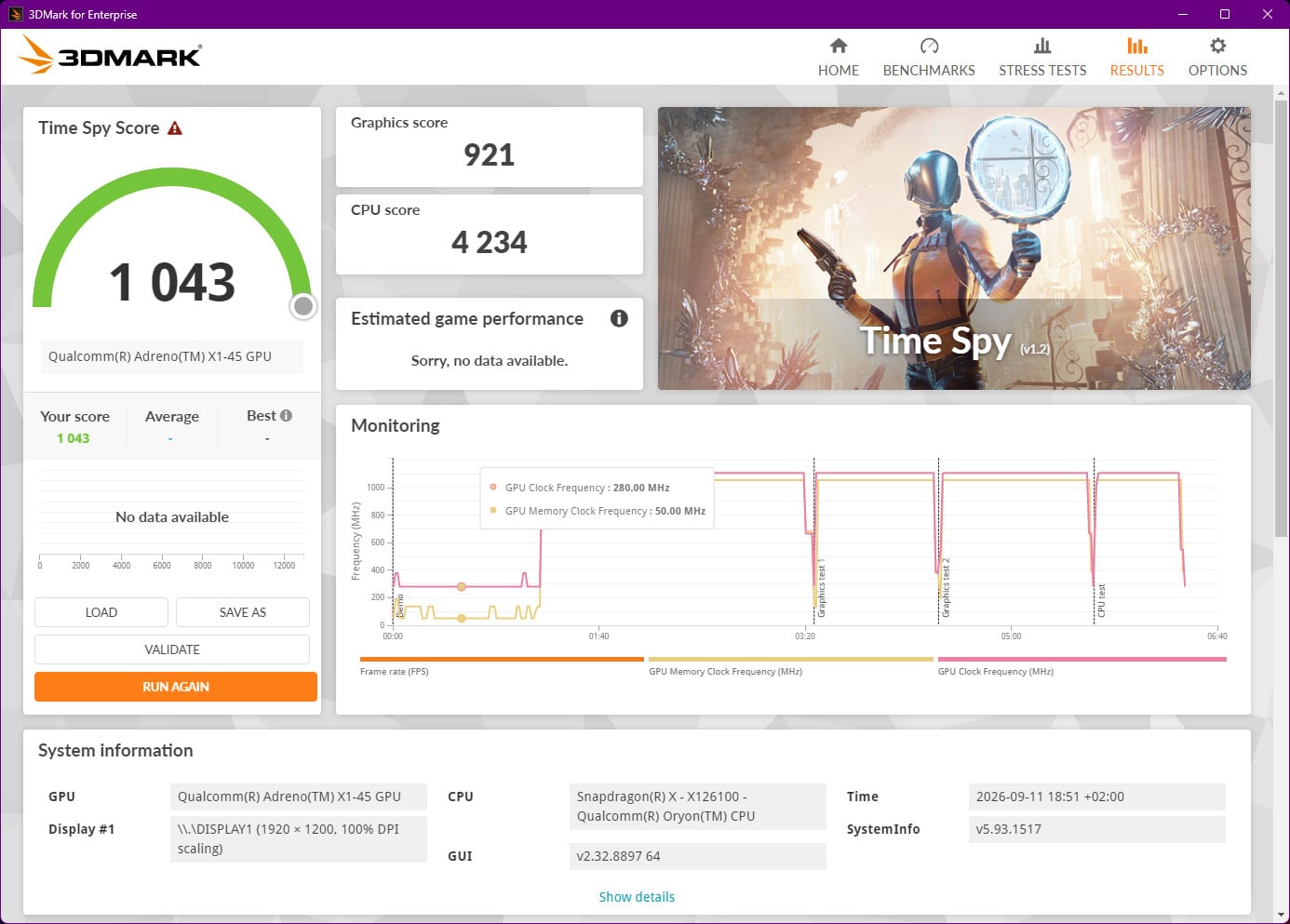Click the Stress Tests bar icon
The width and height of the screenshot is (1290, 924).
[x=1042, y=46]
